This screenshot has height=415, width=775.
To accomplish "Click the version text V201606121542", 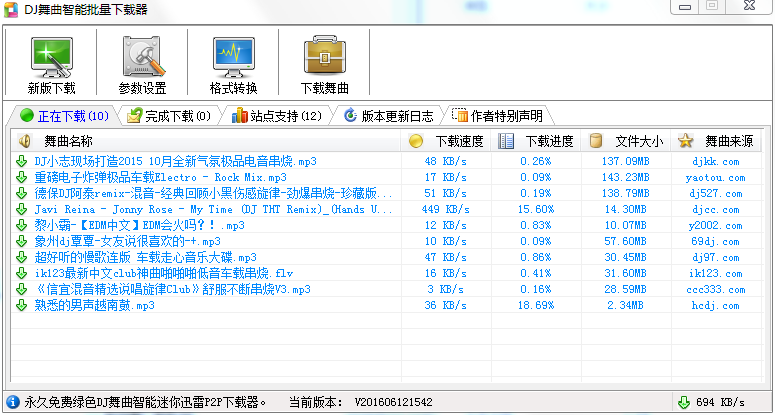I will click(x=393, y=402).
